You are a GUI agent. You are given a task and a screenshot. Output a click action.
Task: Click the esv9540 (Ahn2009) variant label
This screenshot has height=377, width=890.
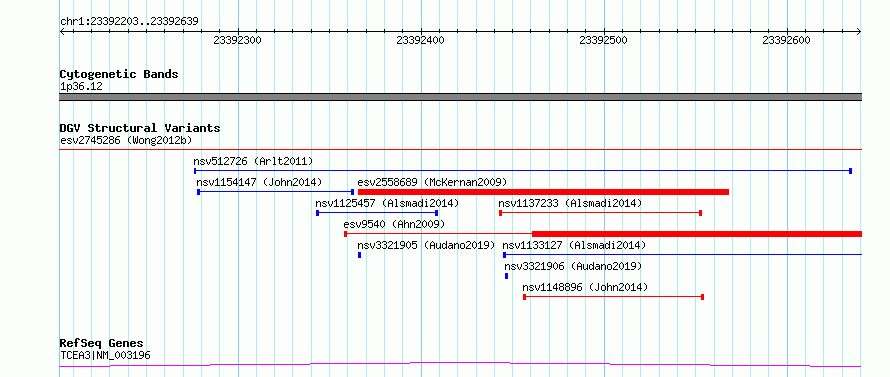point(394,224)
